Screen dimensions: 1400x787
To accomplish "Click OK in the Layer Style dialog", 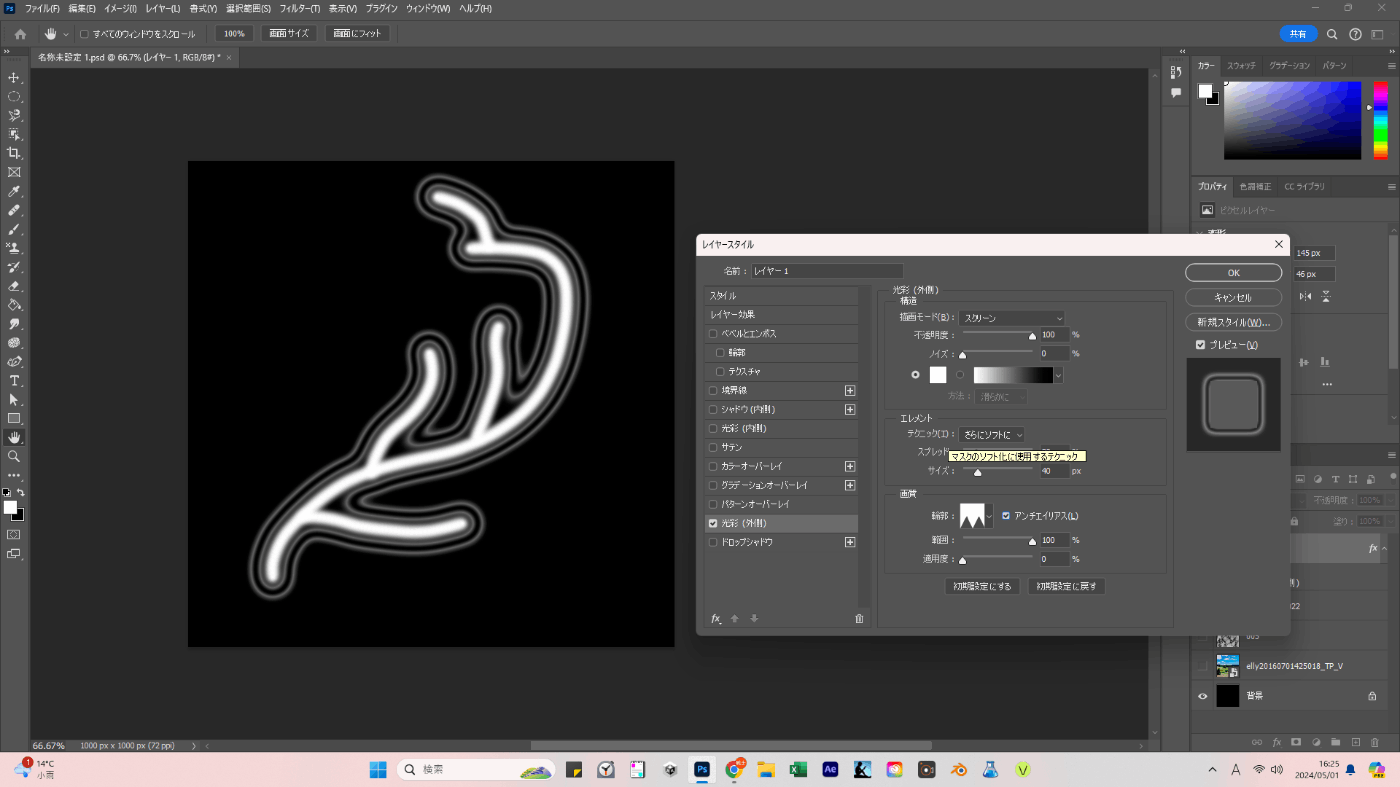I will point(1234,273).
